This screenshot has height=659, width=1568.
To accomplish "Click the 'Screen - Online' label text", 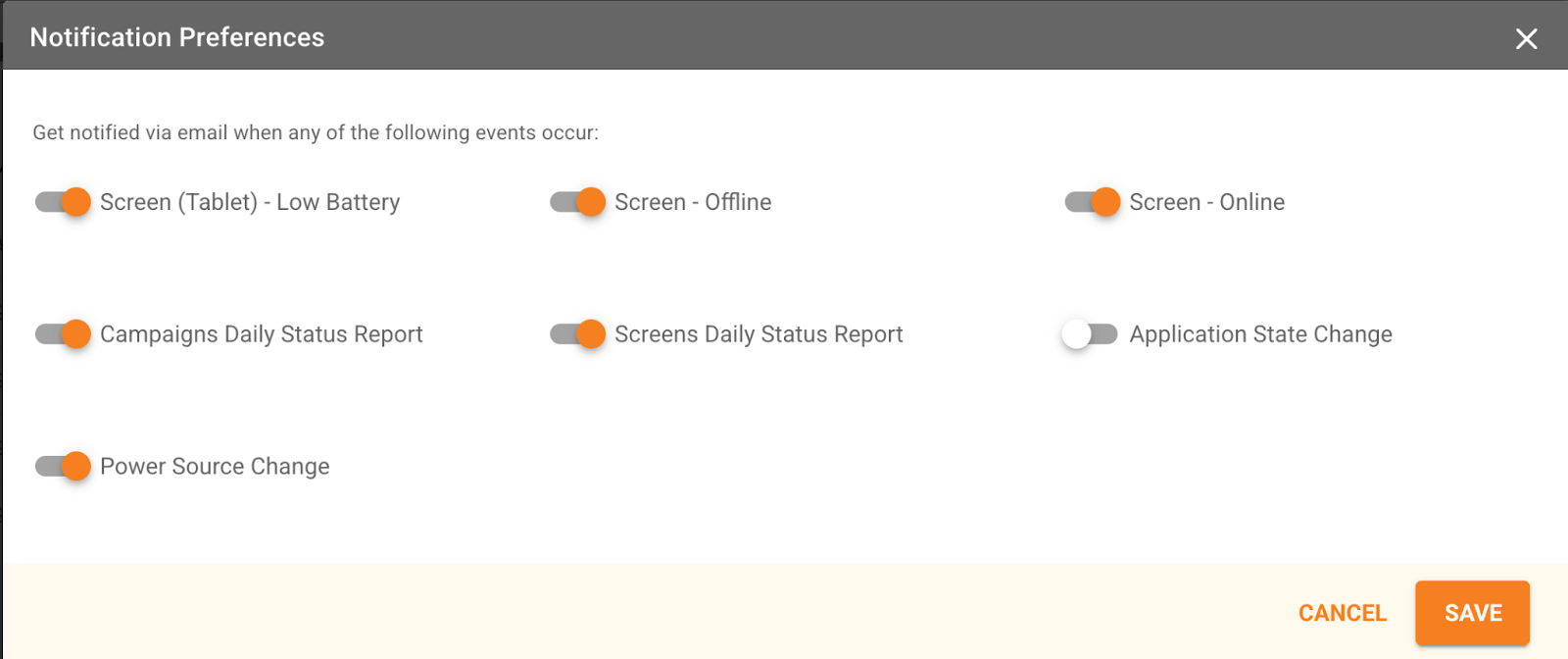I will click(1206, 202).
